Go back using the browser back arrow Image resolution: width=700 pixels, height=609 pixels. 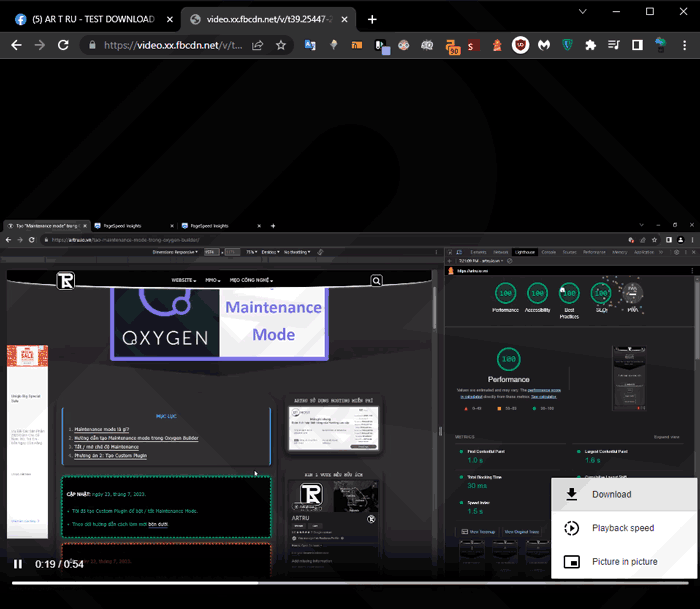17,45
